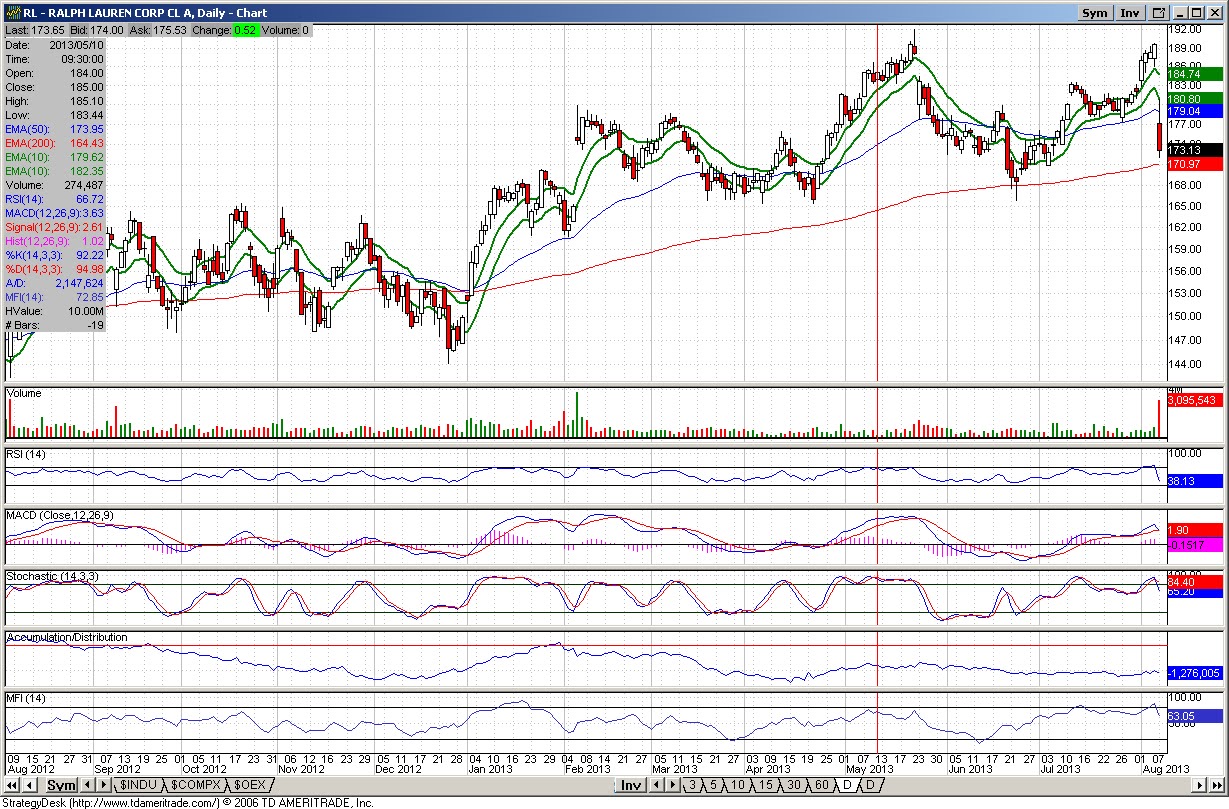This screenshot has width=1229, height=809.
Task: Click the MACD (Close,12,26,9) panel title
Action: 60,515
